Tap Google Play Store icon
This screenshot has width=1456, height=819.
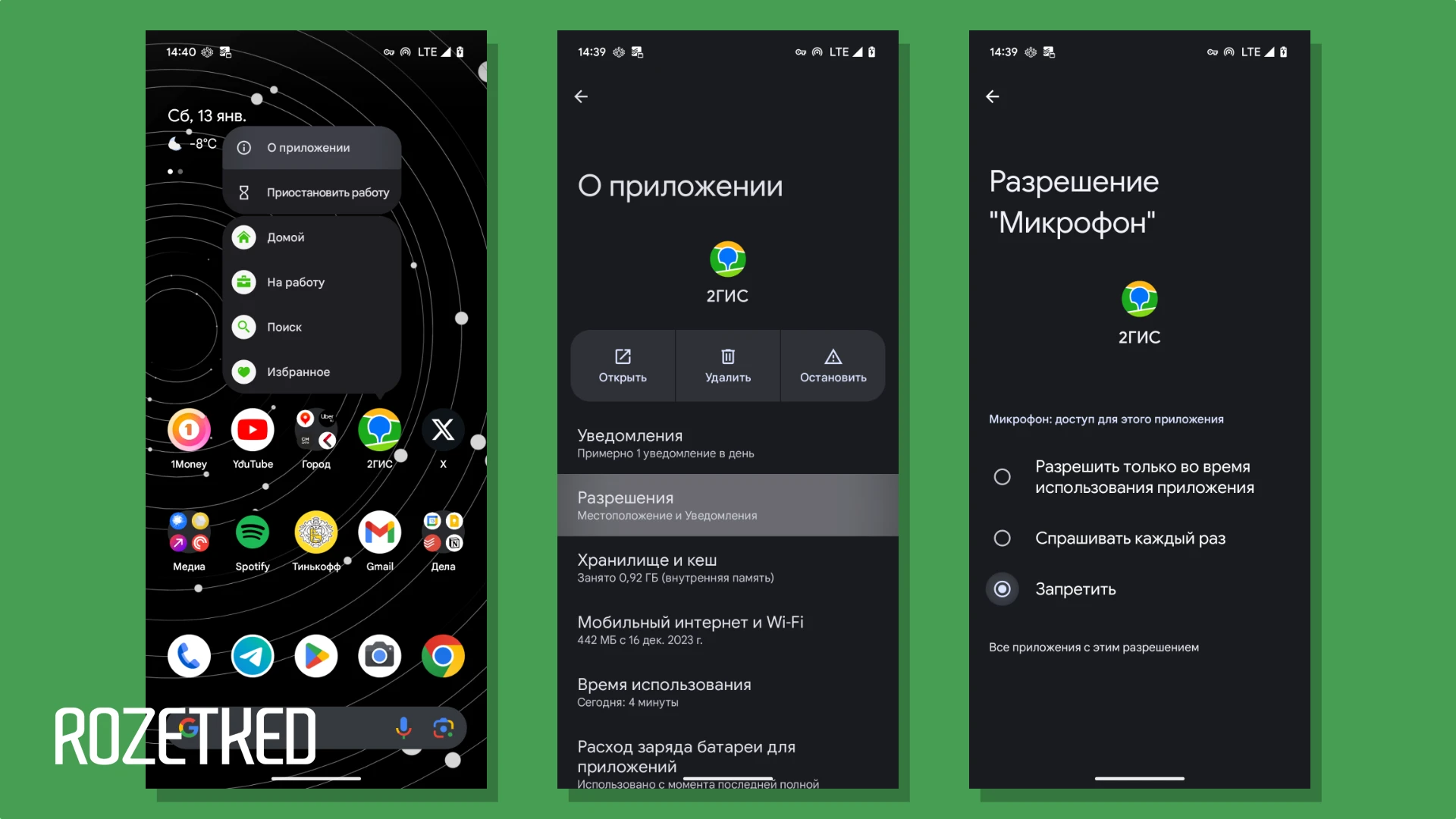pos(316,655)
